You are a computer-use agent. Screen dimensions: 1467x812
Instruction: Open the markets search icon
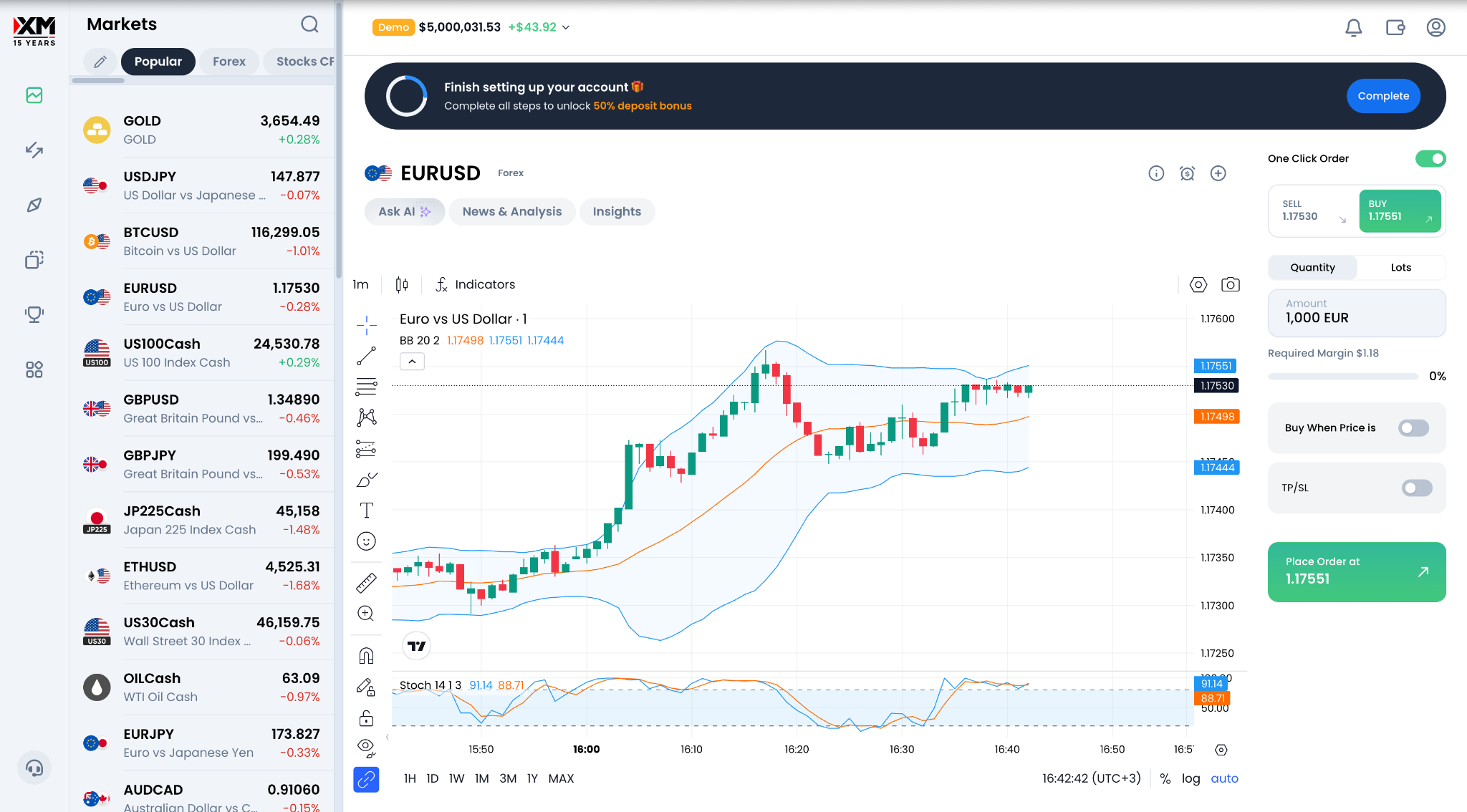point(309,24)
